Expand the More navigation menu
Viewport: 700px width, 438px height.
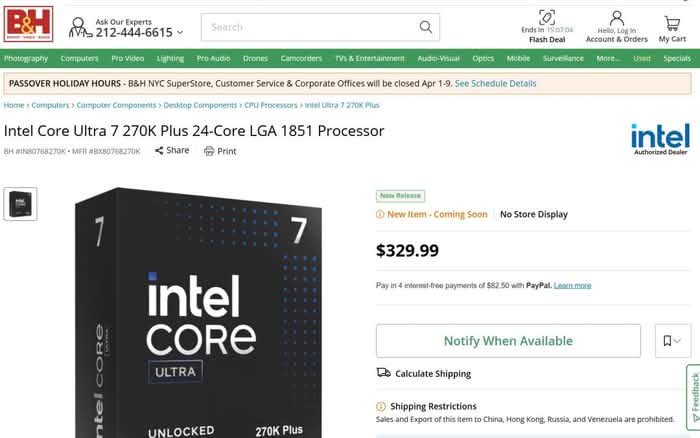pos(608,59)
